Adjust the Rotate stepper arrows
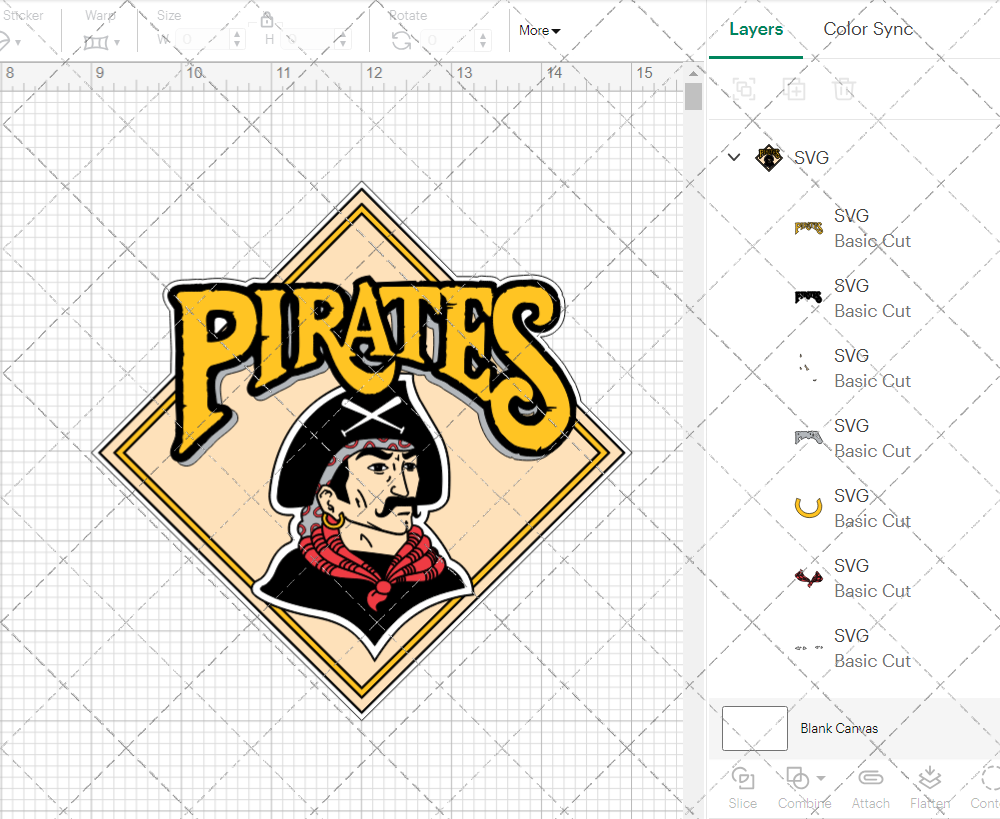This screenshot has height=819, width=1000. pos(483,40)
